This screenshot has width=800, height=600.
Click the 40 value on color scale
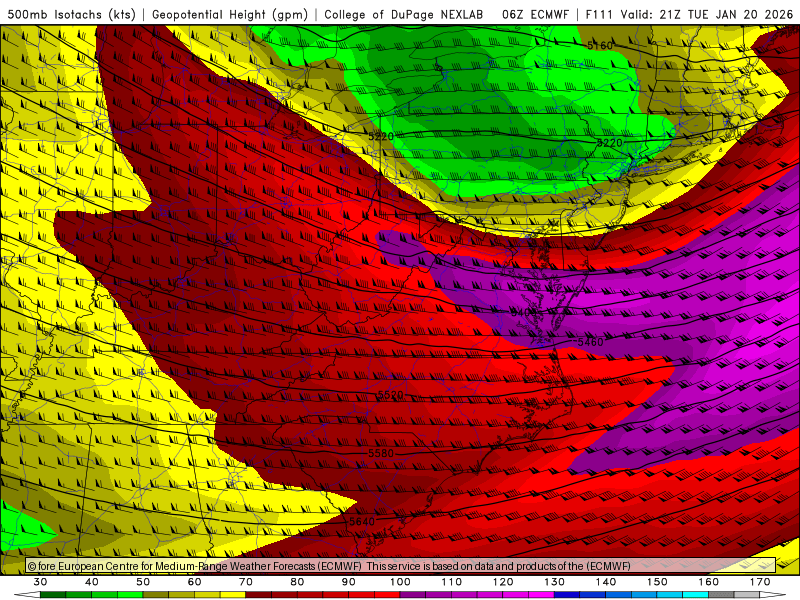pyautogui.click(x=92, y=582)
